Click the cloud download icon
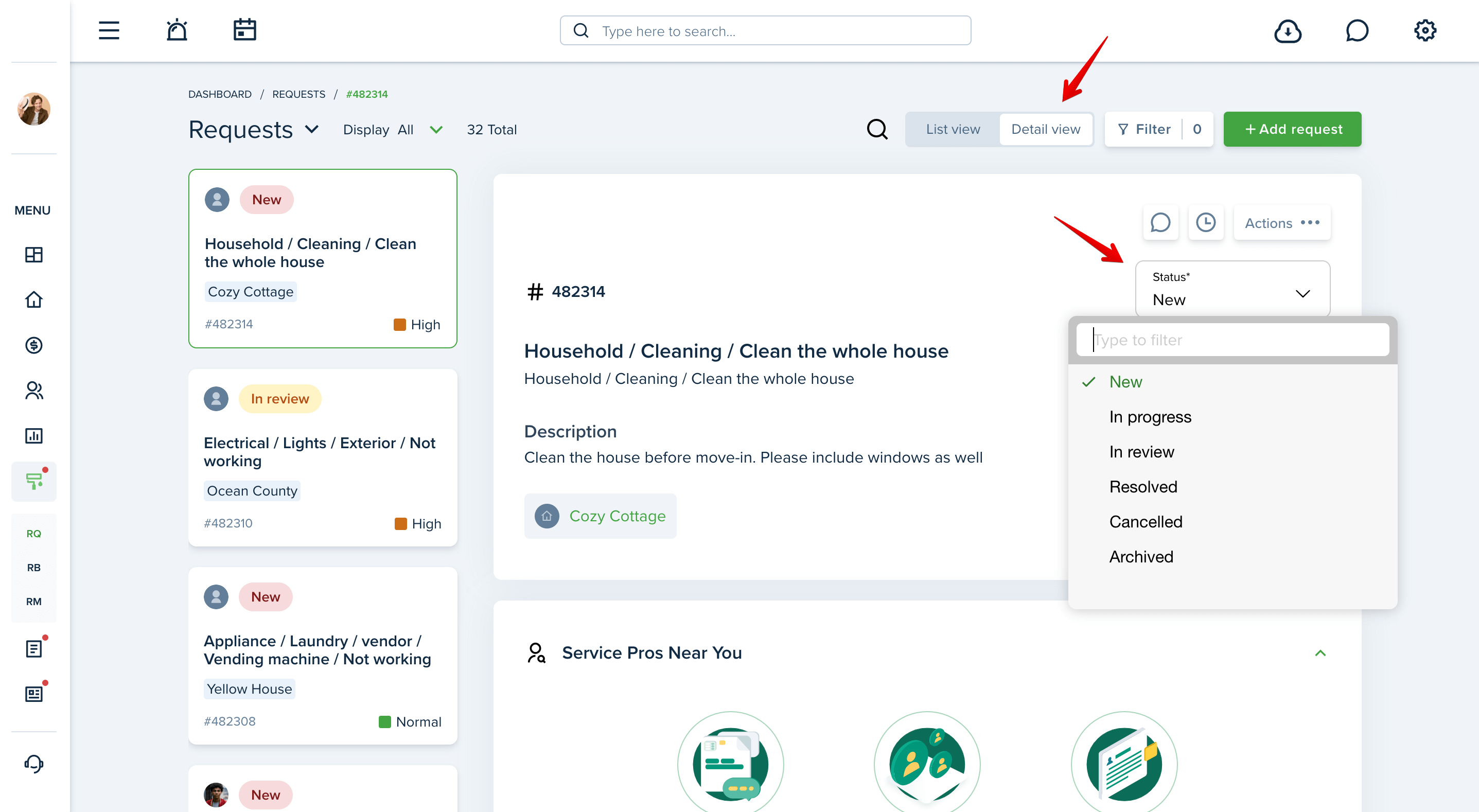Image resolution: width=1479 pixels, height=812 pixels. coord(1287,31)
